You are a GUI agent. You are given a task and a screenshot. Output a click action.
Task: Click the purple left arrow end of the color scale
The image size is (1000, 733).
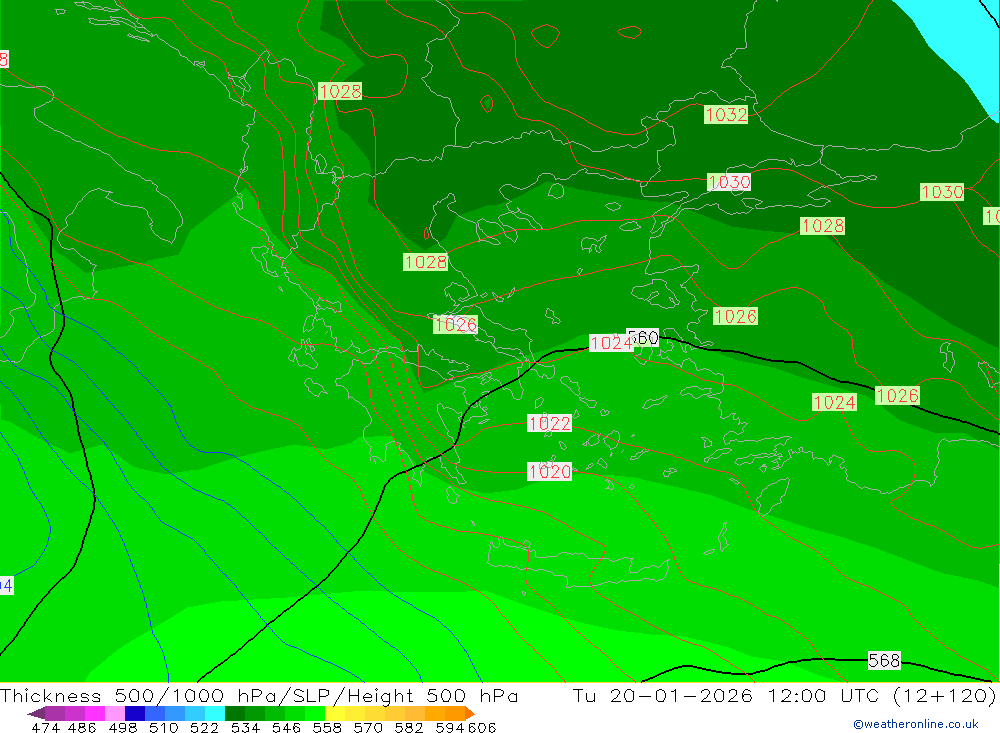tap(36, 713)
